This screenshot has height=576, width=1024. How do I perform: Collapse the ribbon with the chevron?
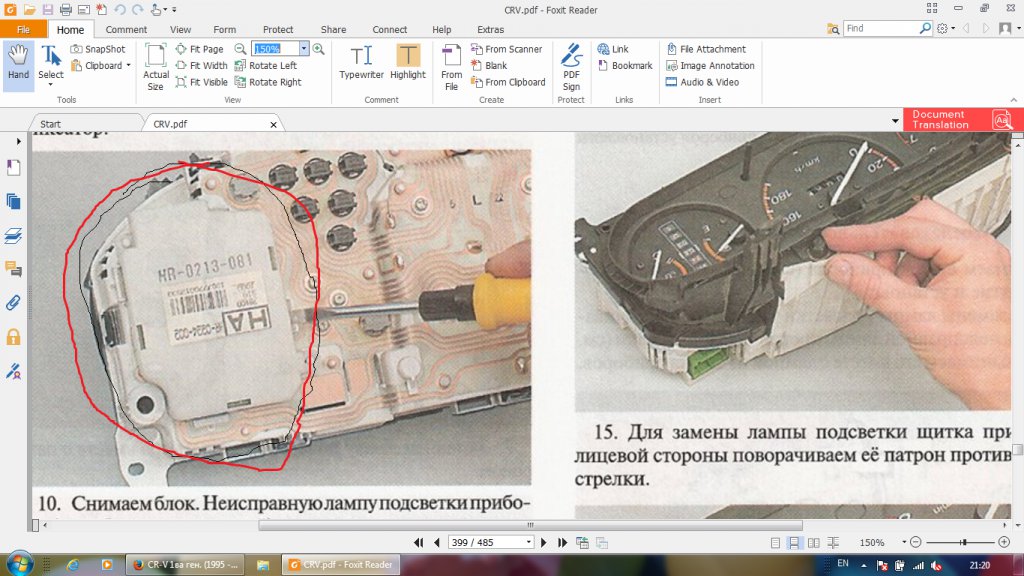click(1014, 100)
